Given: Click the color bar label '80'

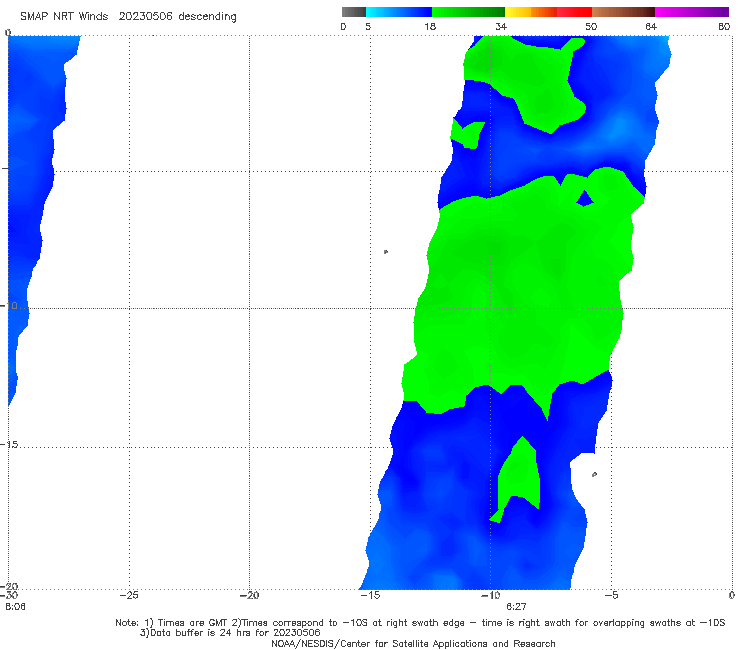Looking at the screenshot, I should click(x=724, y=27).
